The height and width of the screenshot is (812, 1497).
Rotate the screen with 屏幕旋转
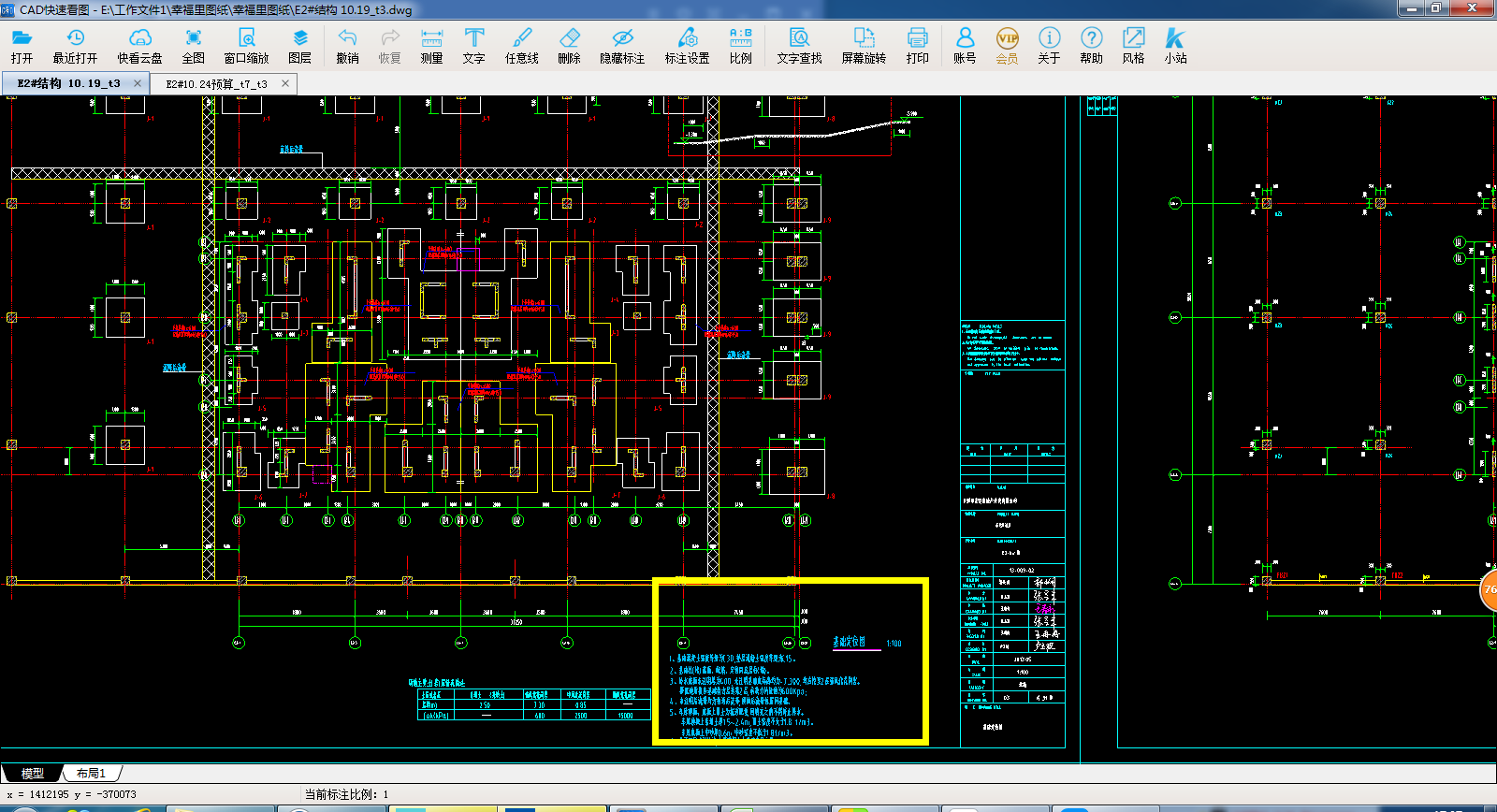click(x=864, y=45)
